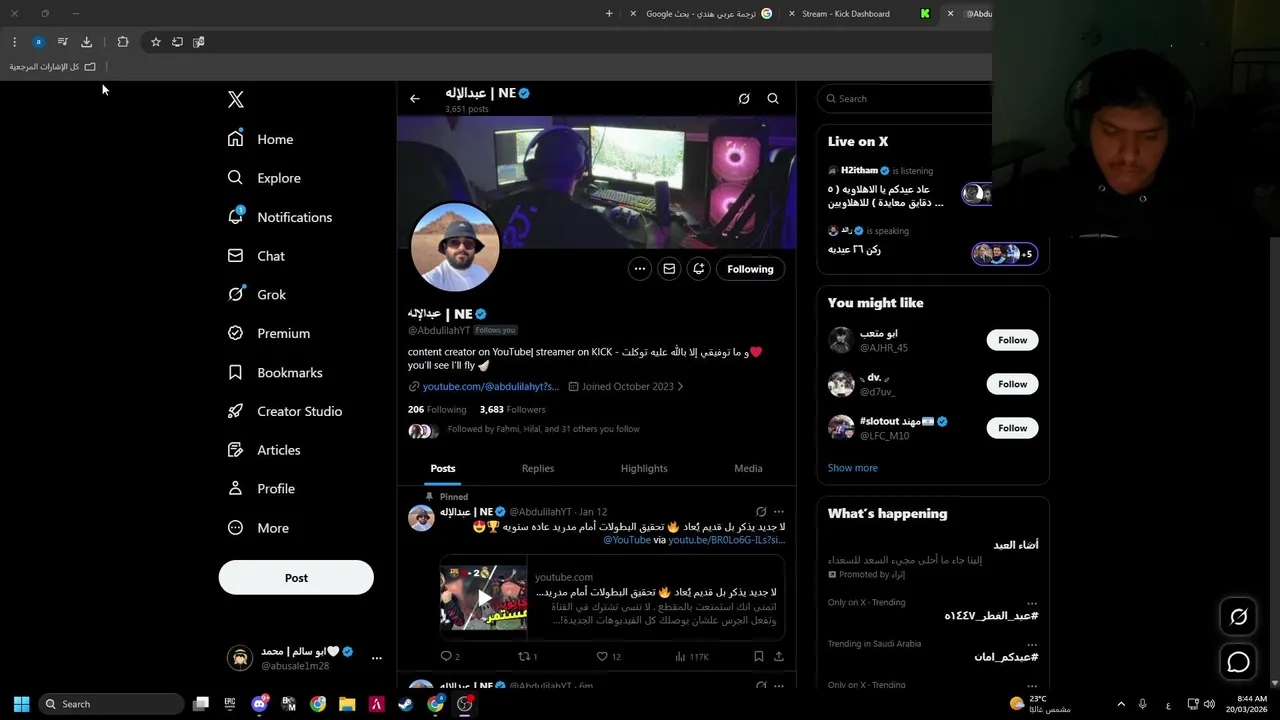Follow ابو متعب @AJHR_45
The height and width of the screenshot is (720, 1280).
pos(1012,340)
